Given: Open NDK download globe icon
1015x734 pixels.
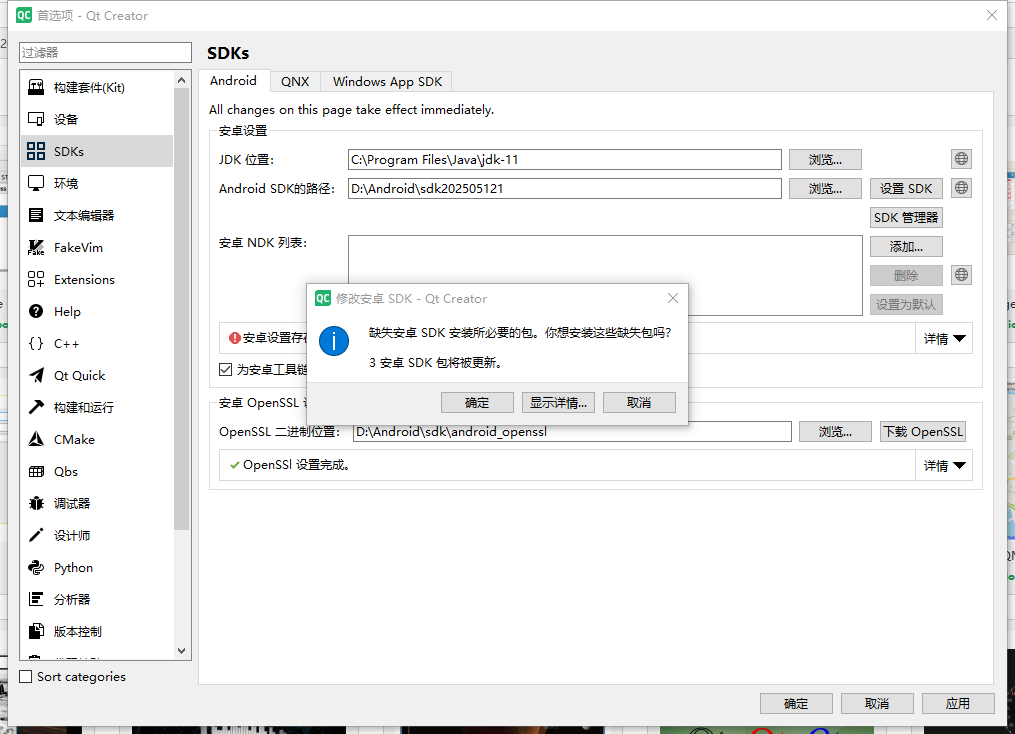Looking at the screenshot, I should coord(961,275).
